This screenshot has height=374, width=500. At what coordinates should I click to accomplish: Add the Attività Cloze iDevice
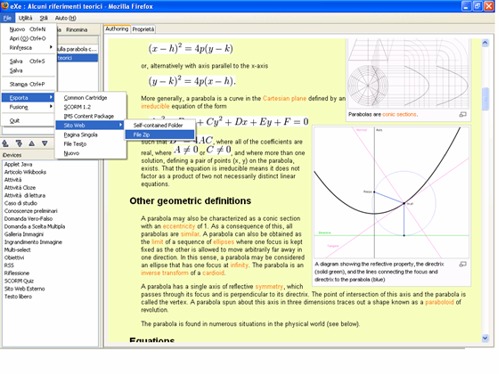pyautogui.click(x=20, y=188)
